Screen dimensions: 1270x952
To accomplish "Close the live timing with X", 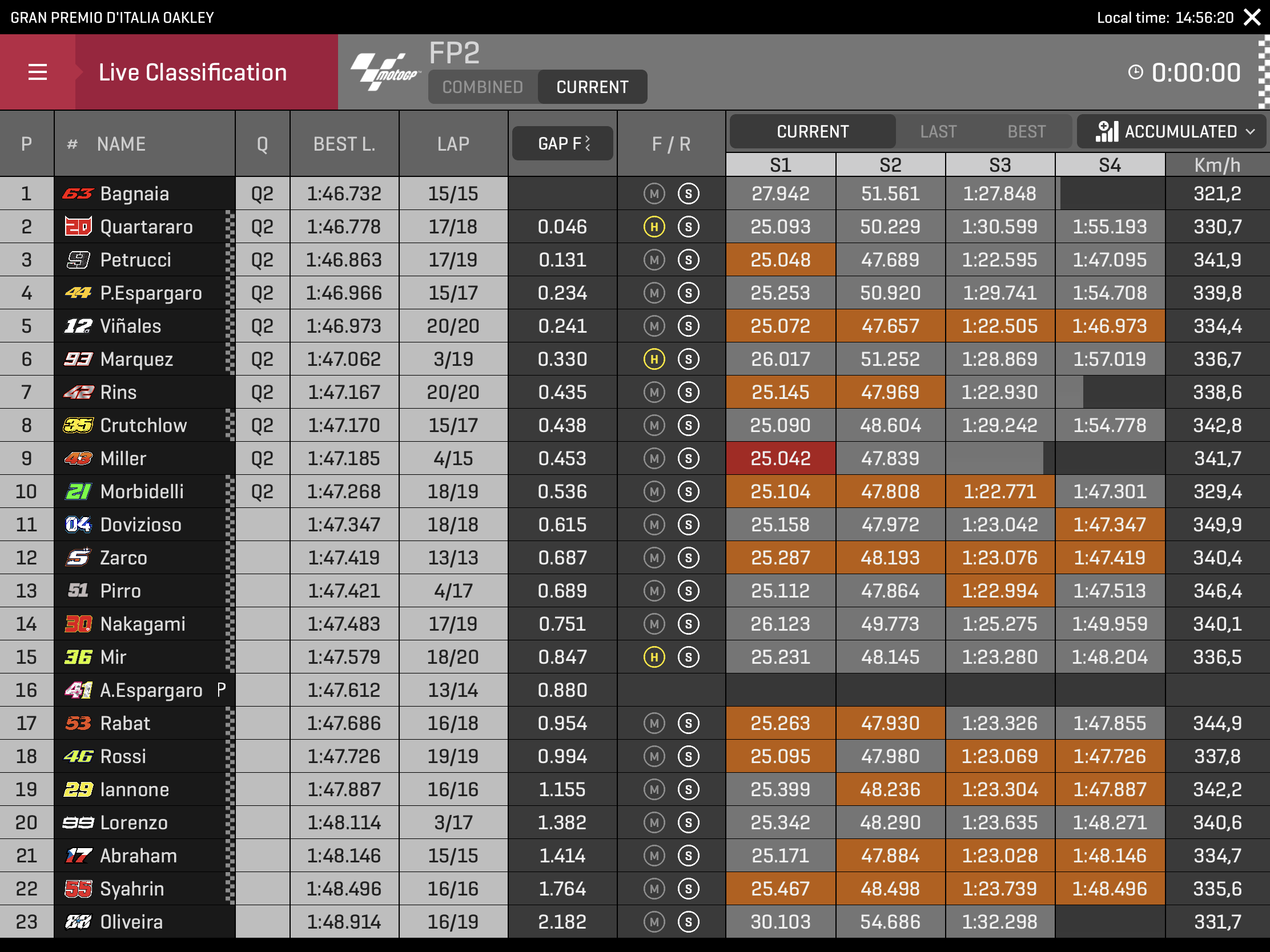I will (x=1252, y=17).
